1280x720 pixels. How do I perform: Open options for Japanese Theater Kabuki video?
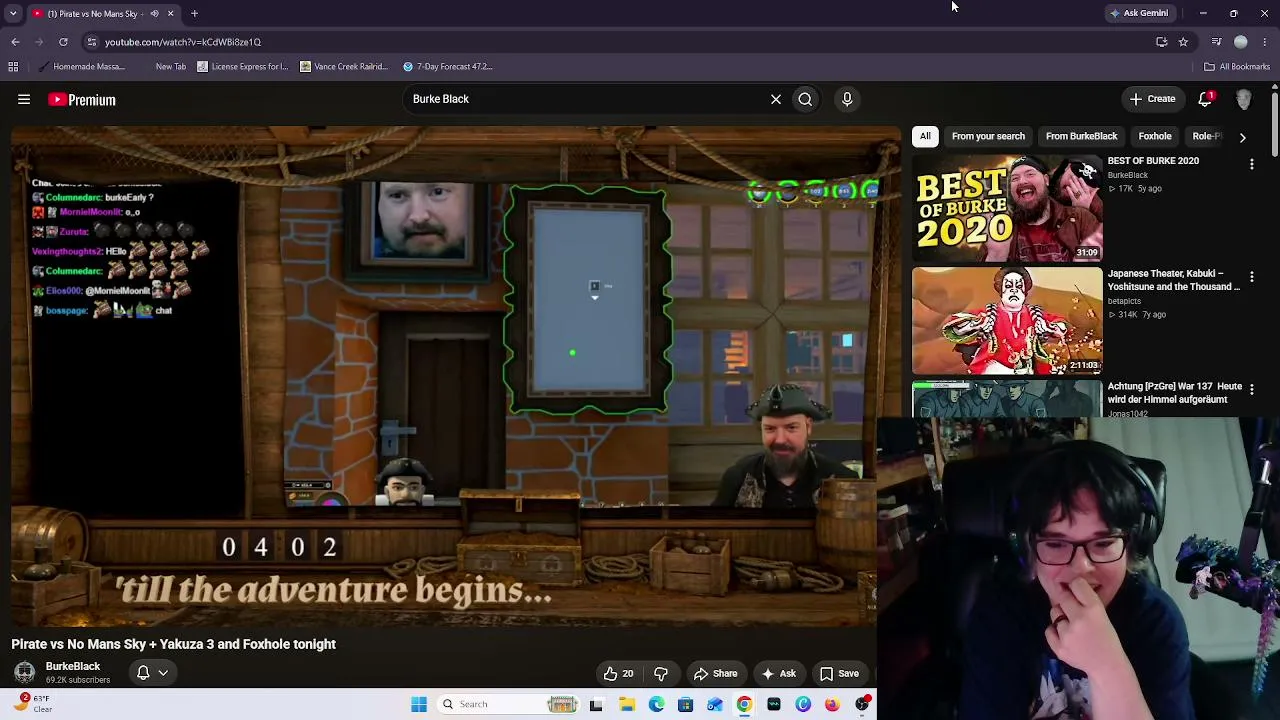(x=1251, y=276)
